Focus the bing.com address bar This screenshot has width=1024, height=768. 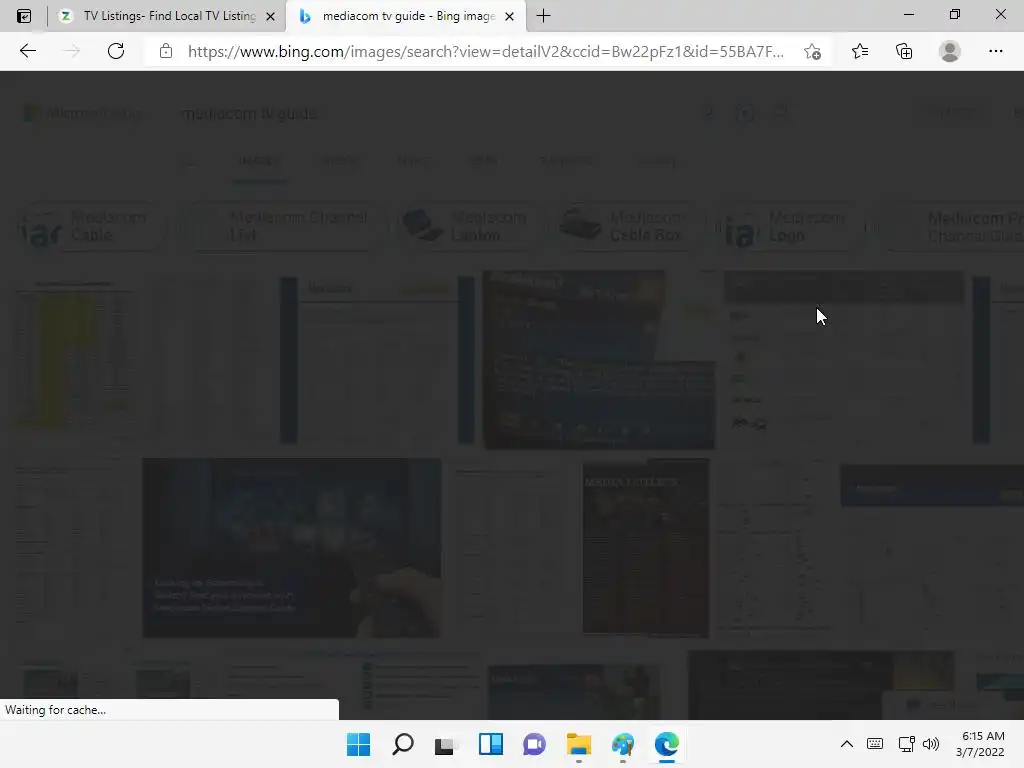(486, 52)
